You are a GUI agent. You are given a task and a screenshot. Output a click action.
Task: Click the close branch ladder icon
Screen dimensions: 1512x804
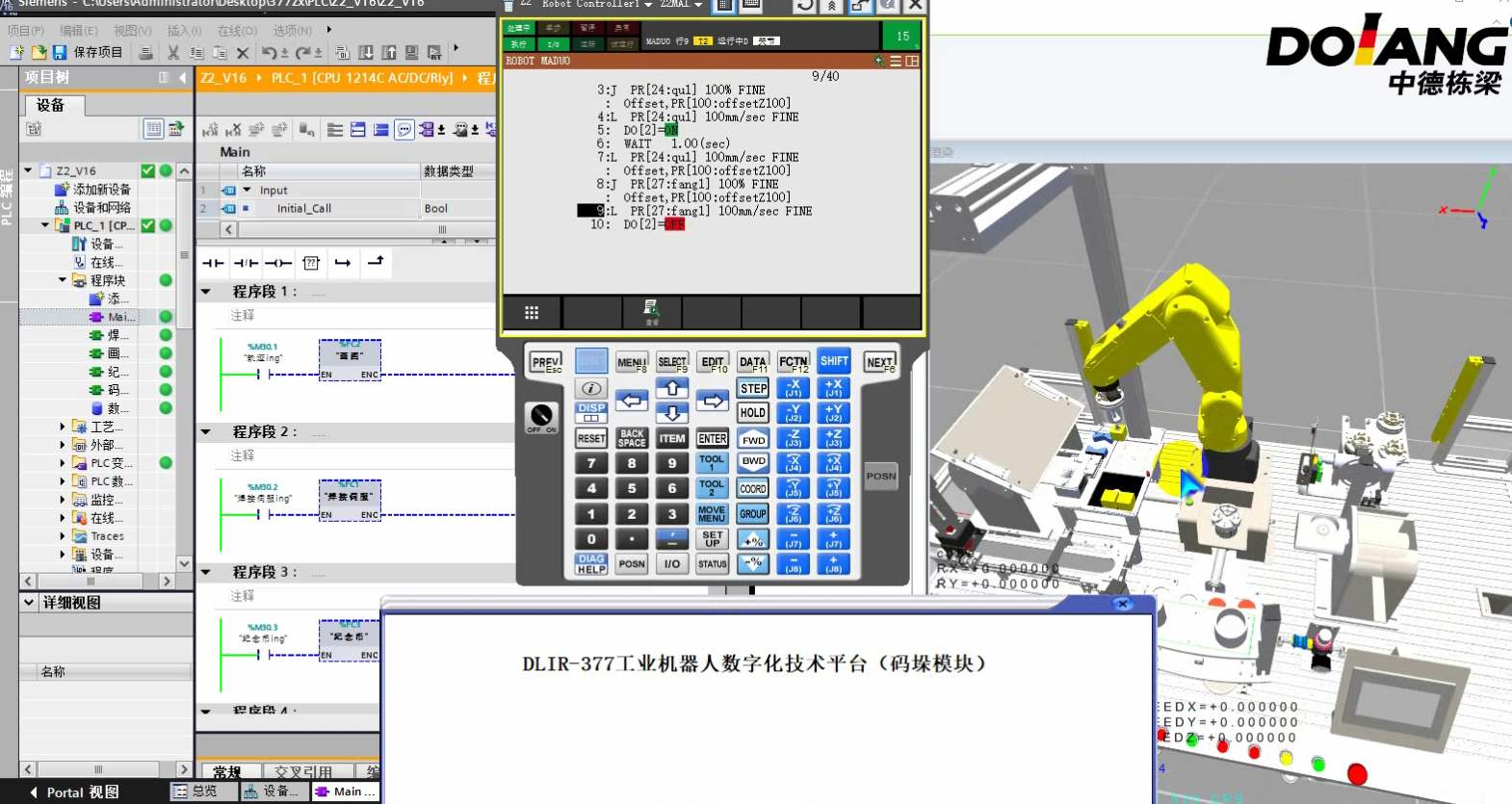pos(376,262)
